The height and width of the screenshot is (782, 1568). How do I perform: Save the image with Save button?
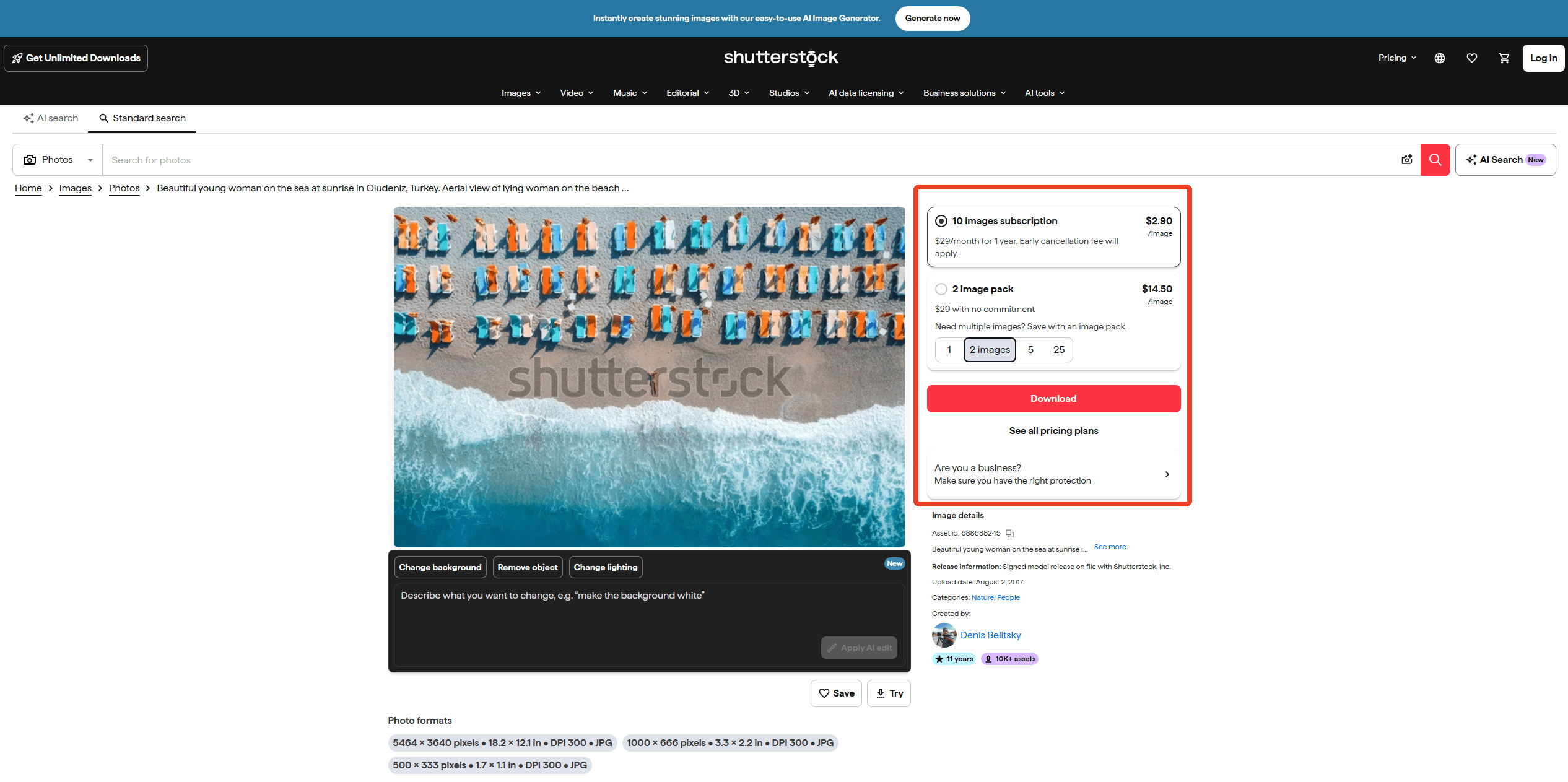[836, 693]
